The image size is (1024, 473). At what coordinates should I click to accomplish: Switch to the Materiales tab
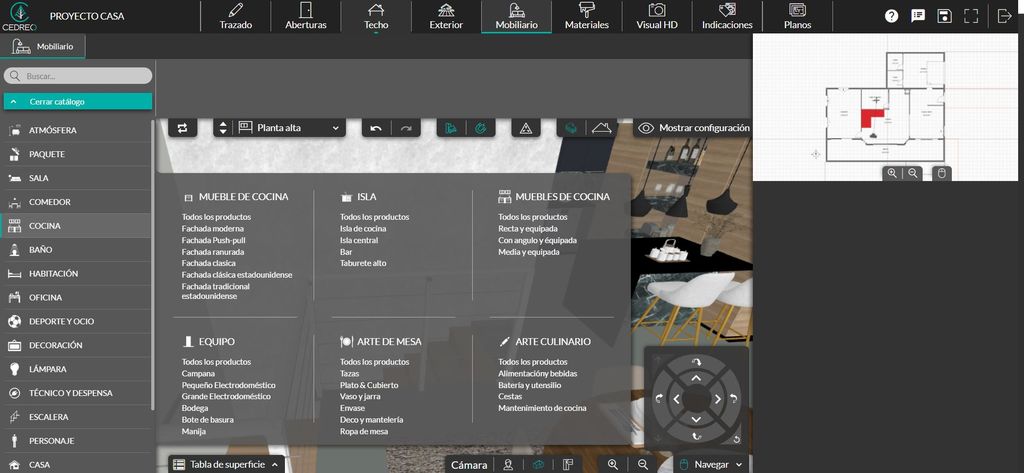pyautogui.click(x=586, y=17)
